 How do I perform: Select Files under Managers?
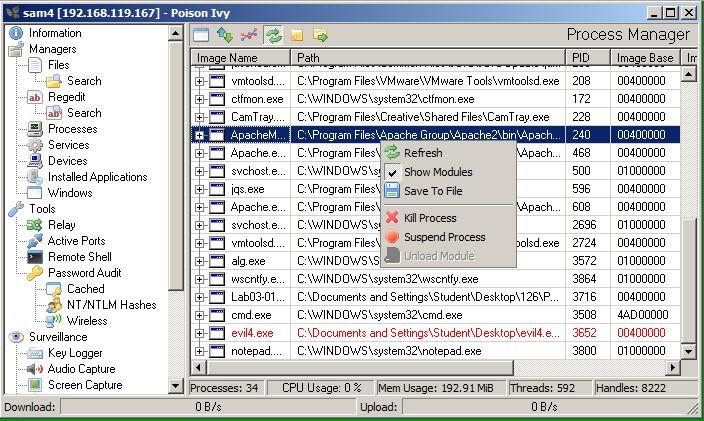[x=59, y=65]
